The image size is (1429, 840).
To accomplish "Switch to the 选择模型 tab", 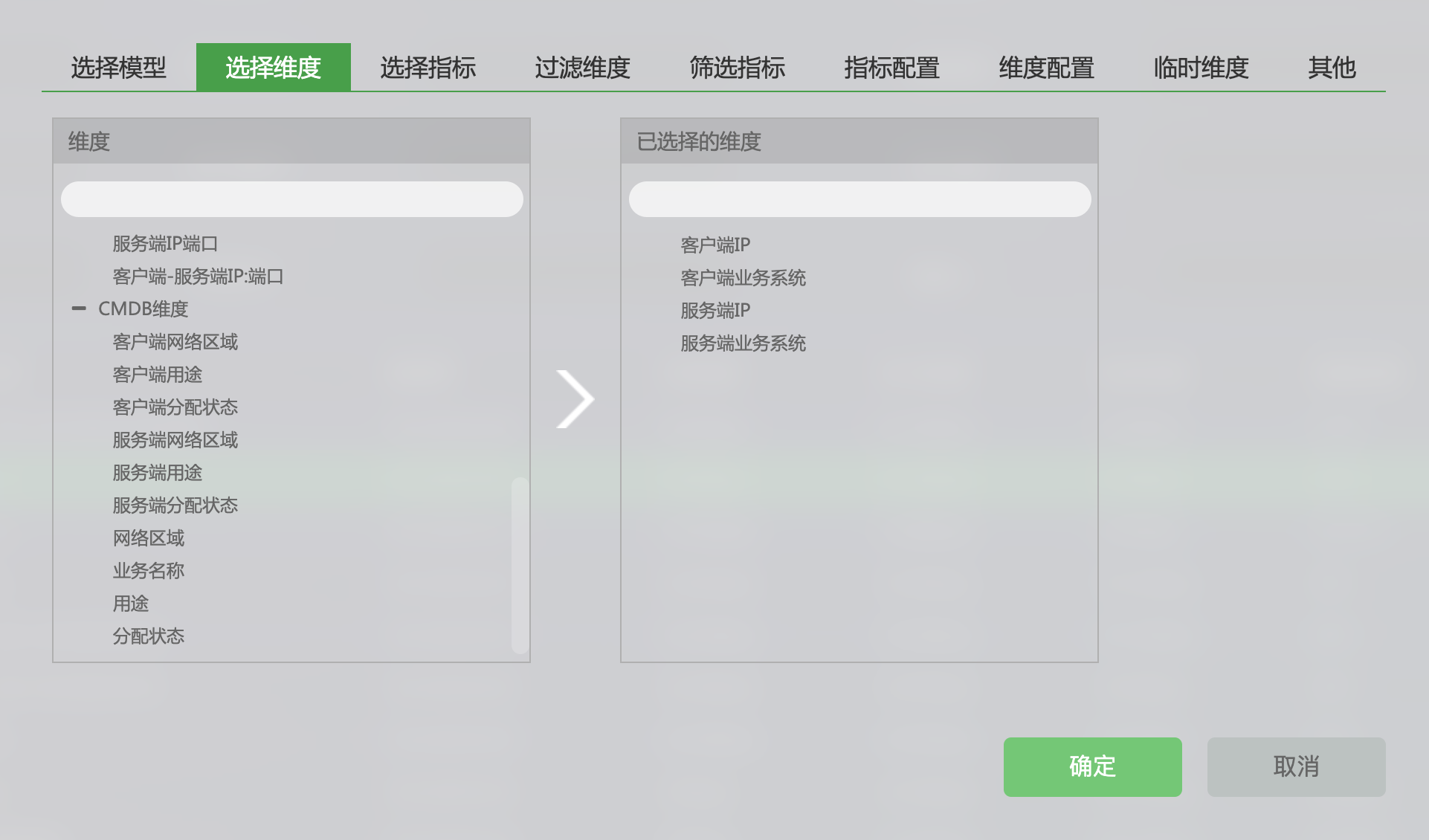I will [x=119, y=68].
